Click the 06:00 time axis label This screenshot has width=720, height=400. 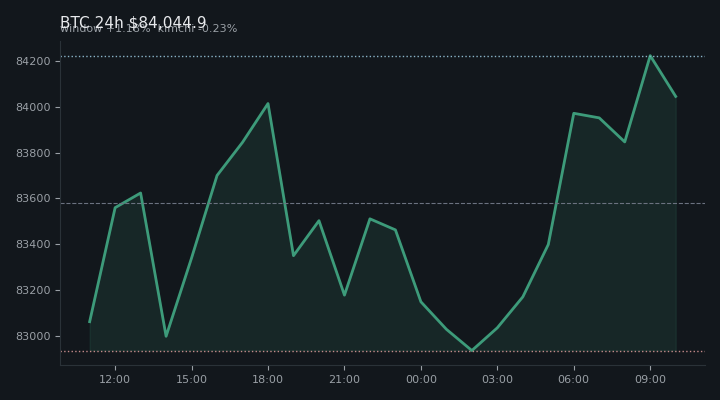574,379
